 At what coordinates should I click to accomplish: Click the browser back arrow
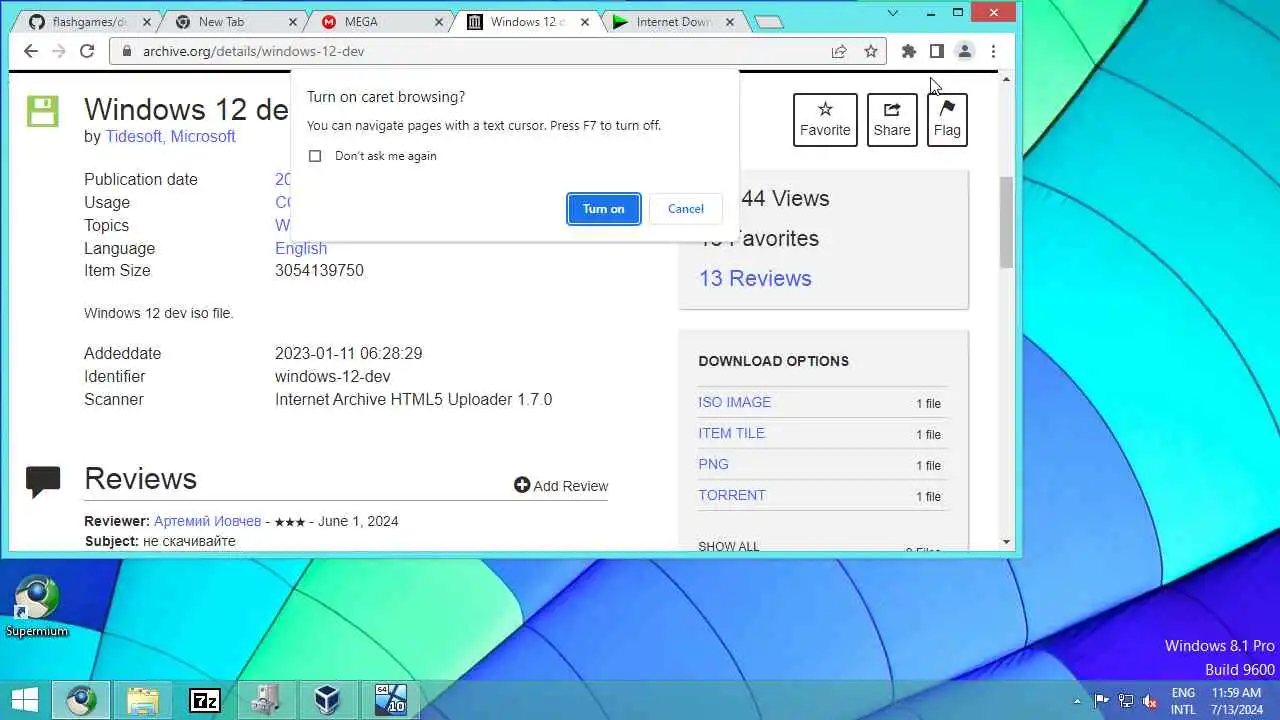30,51
